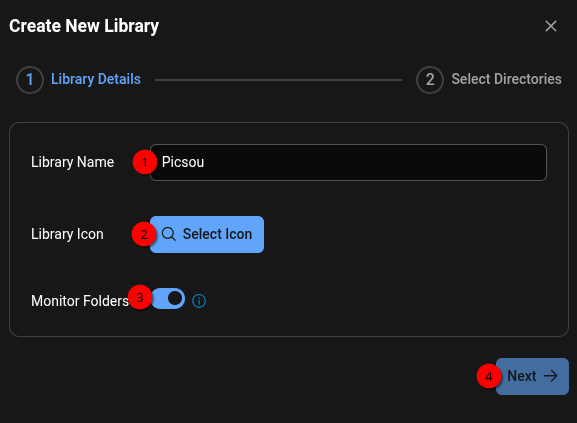Click the step 1 circle indicator
Viewport: 577px width, 423px height.
pyautogui.click(x=30, y=80)
